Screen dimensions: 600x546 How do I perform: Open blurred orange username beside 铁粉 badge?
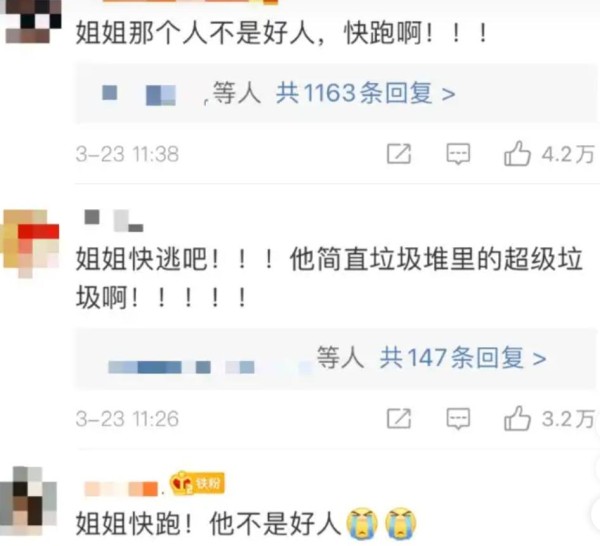121,489
